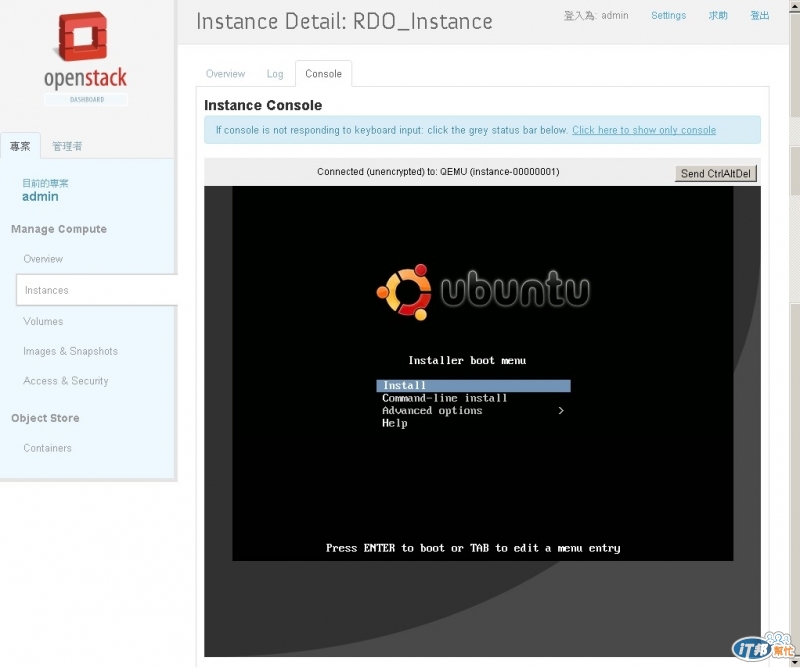Screen dimensions: 800x668
Task: Click the 登出 sign out link
Action: (x=760, y=15)
